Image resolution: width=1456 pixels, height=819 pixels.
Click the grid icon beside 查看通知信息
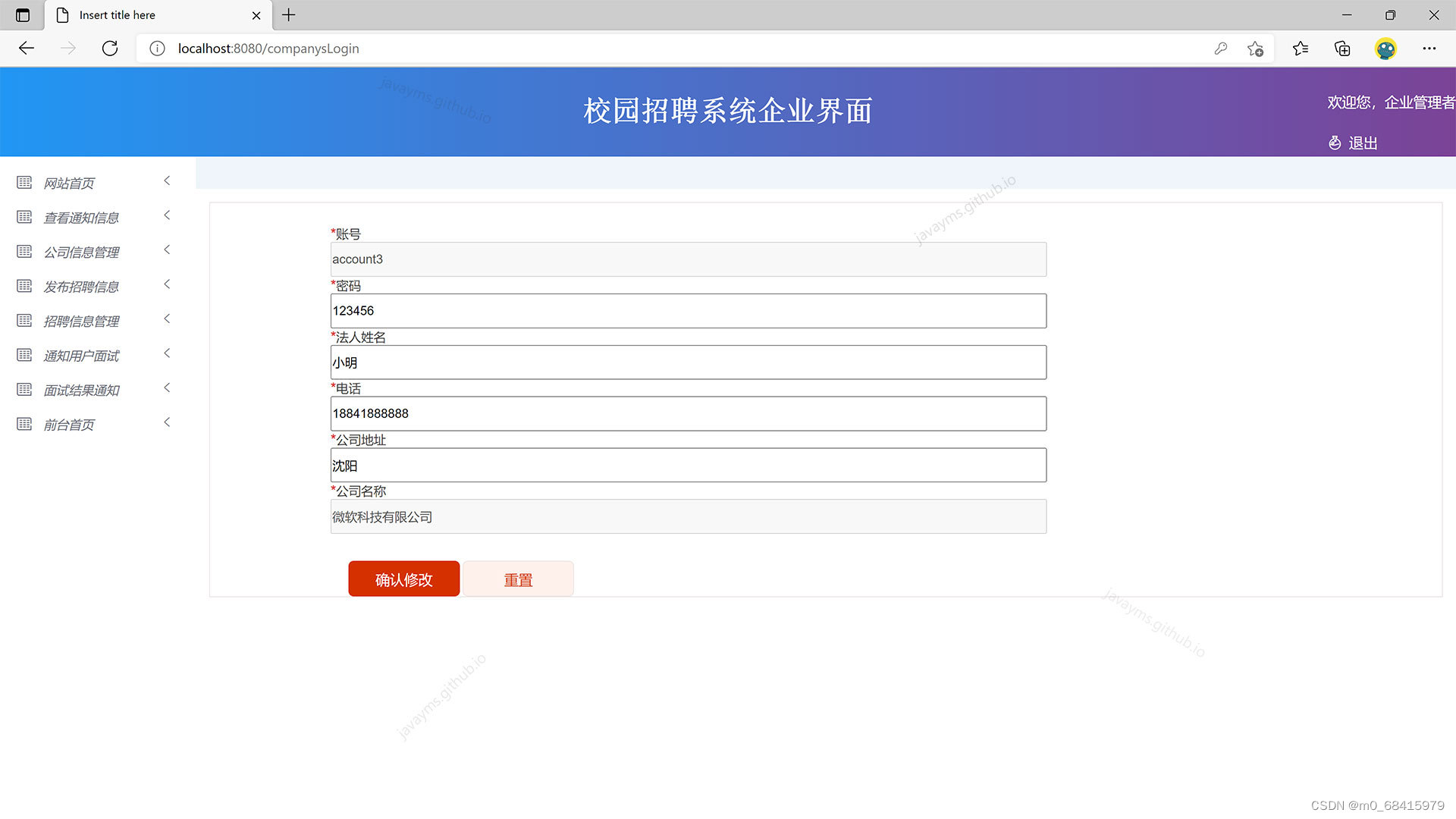click(x=24, y=217)
